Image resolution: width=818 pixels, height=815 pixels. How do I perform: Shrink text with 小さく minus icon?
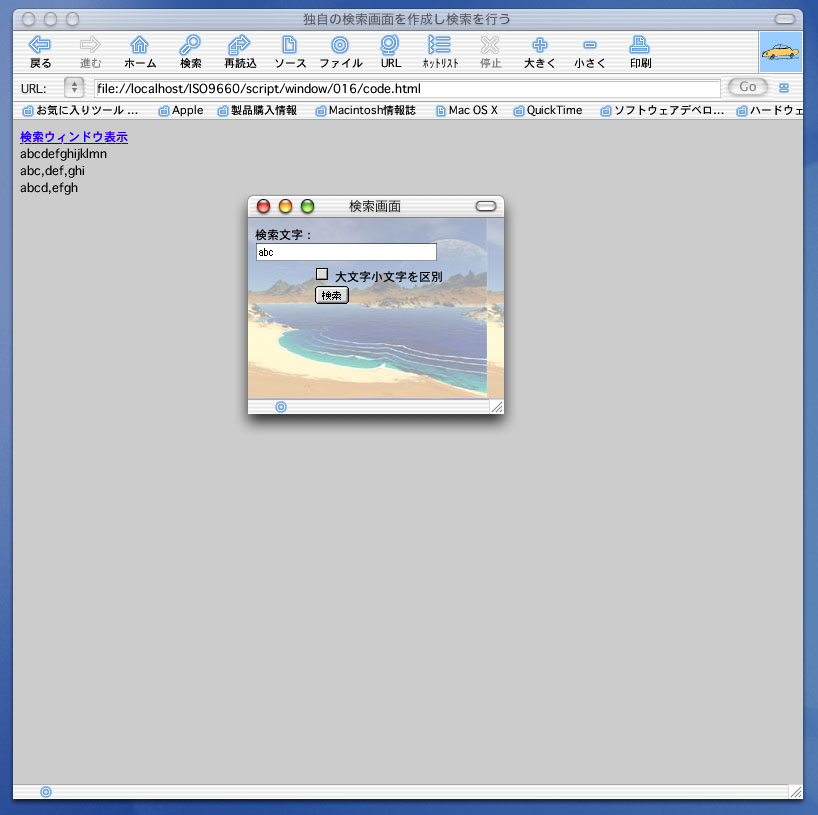pyautogui.click(x=590, y=45)
